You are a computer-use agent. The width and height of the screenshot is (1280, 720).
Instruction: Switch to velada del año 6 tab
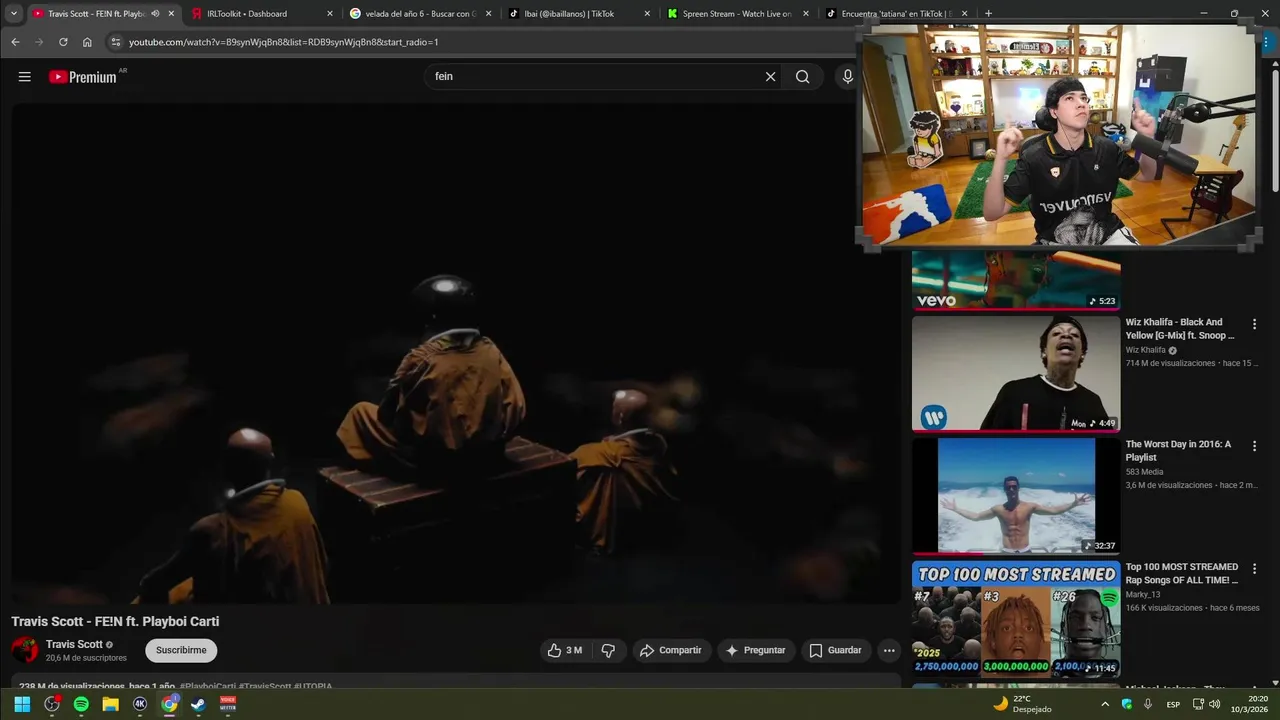tap(418, 14)
